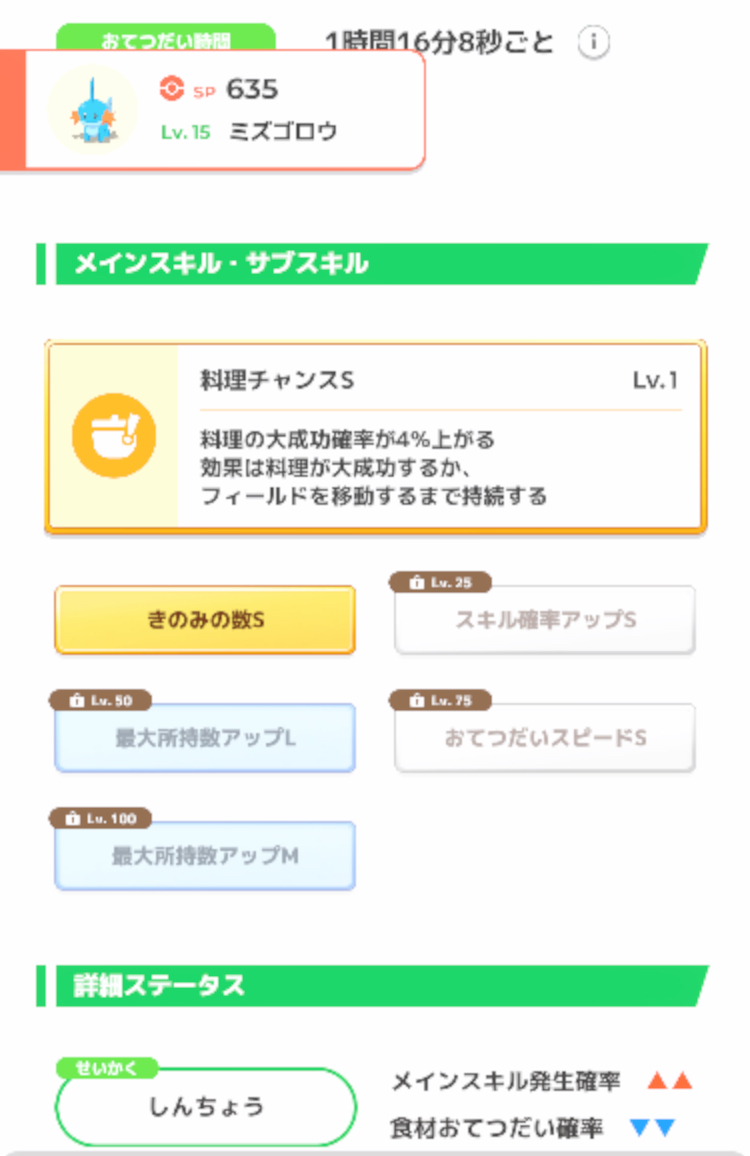Click the red up arrows for メインスキル発生確率

coord(669,1081)
